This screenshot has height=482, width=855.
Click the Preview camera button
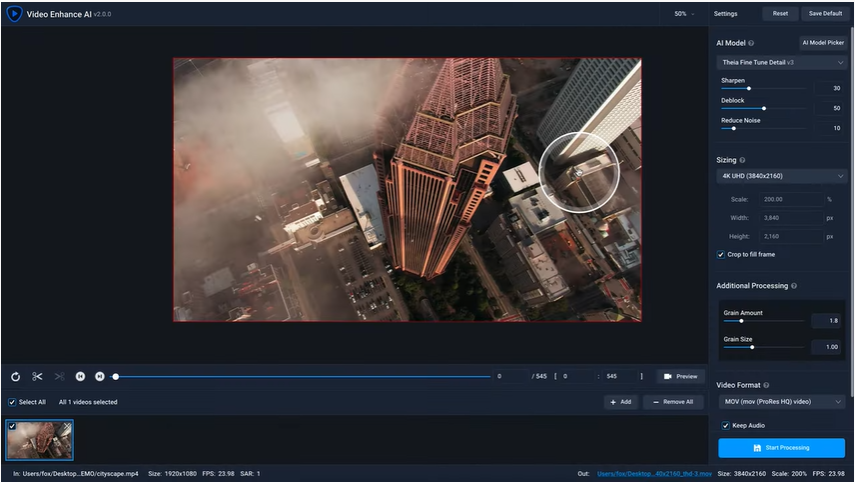click(x=681, y=376)
